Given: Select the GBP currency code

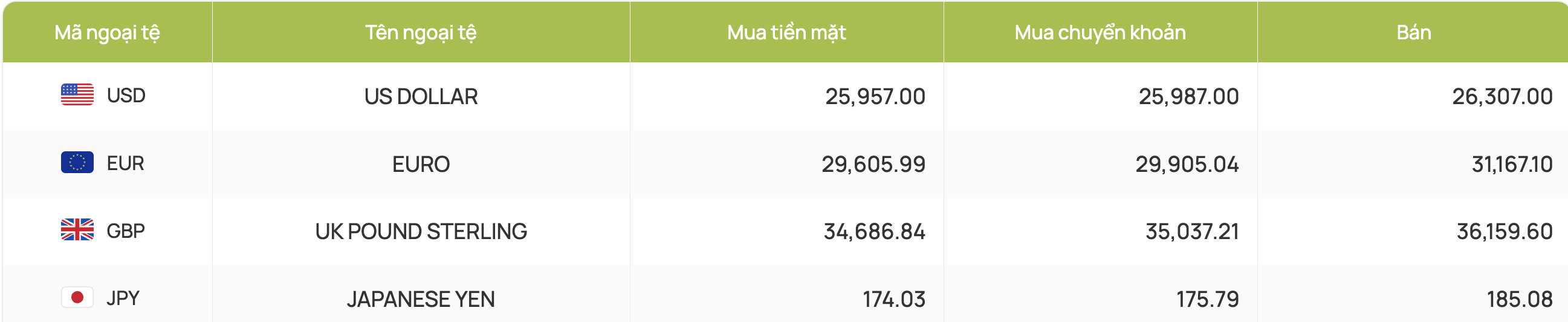Looking at the screenshot, I should [125, 231].
